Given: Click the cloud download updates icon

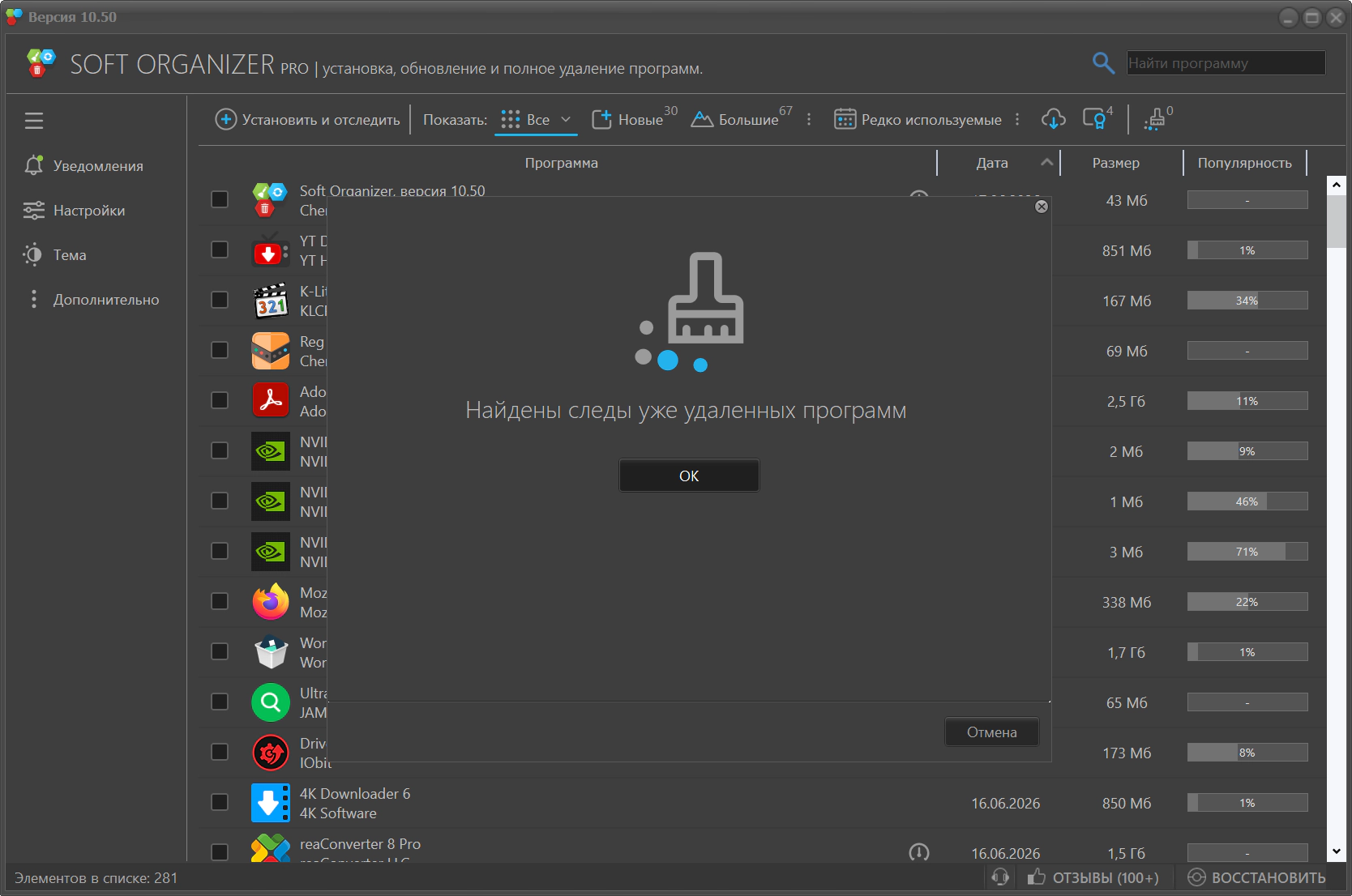Looking at the screenshot, I should tap(1053, 120).
